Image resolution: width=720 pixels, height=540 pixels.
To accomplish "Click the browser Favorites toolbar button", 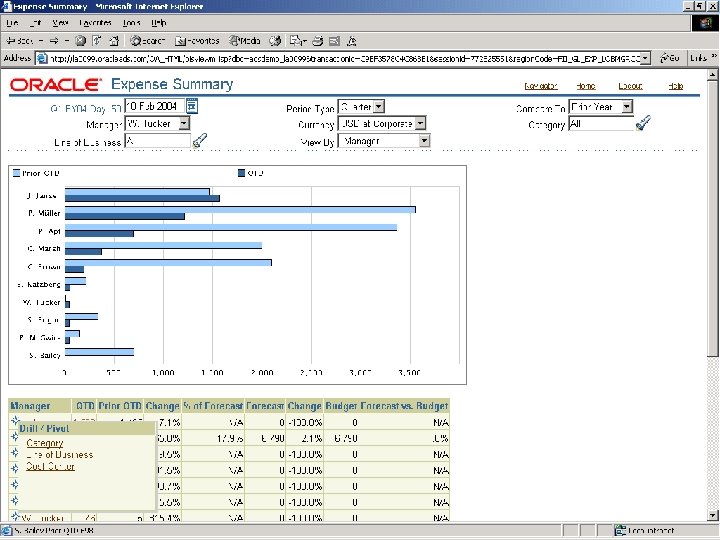I will [196, 41].
